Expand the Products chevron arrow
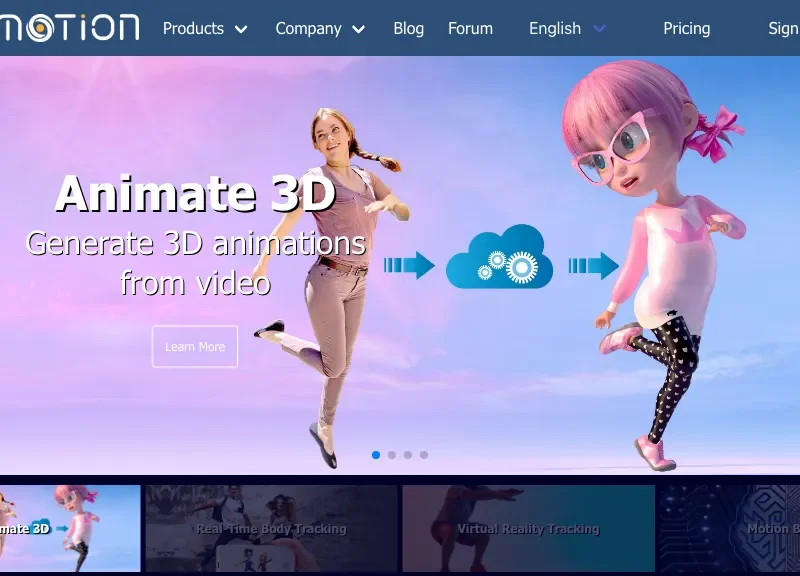The height and width of the screenshot is (576, 800). (x=240, y=29)
